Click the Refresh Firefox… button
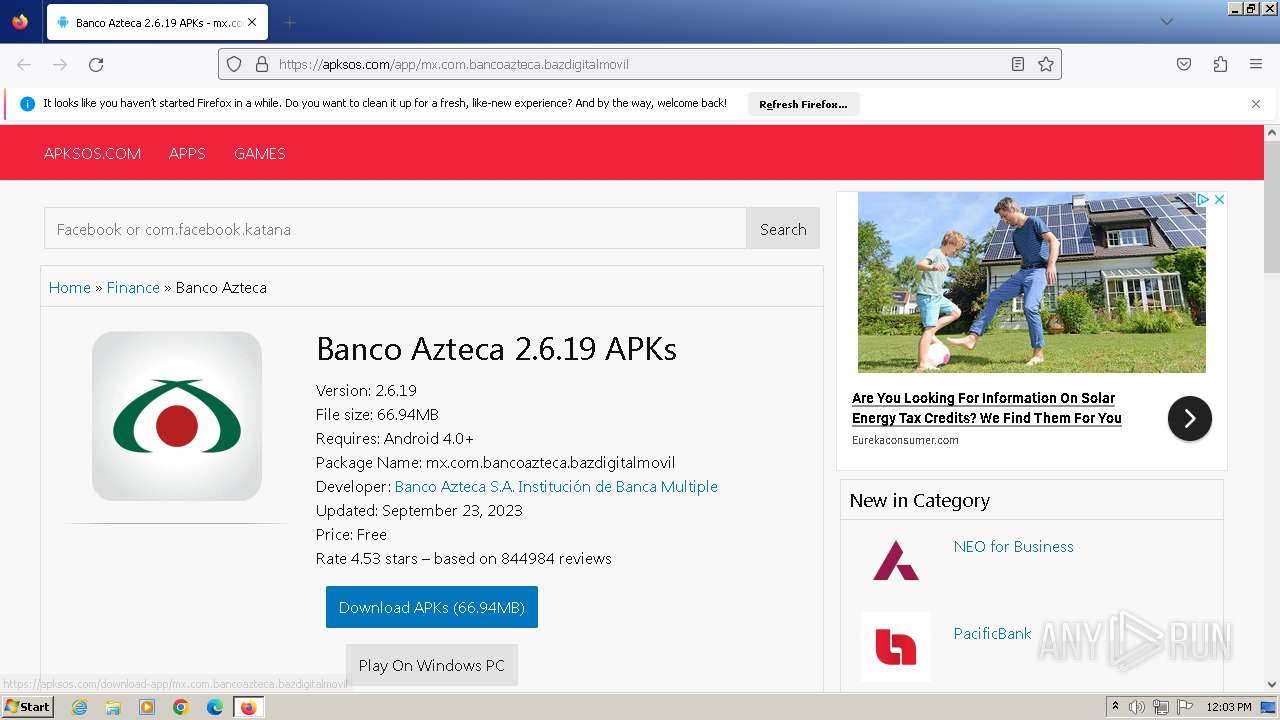 coord(803,104)
